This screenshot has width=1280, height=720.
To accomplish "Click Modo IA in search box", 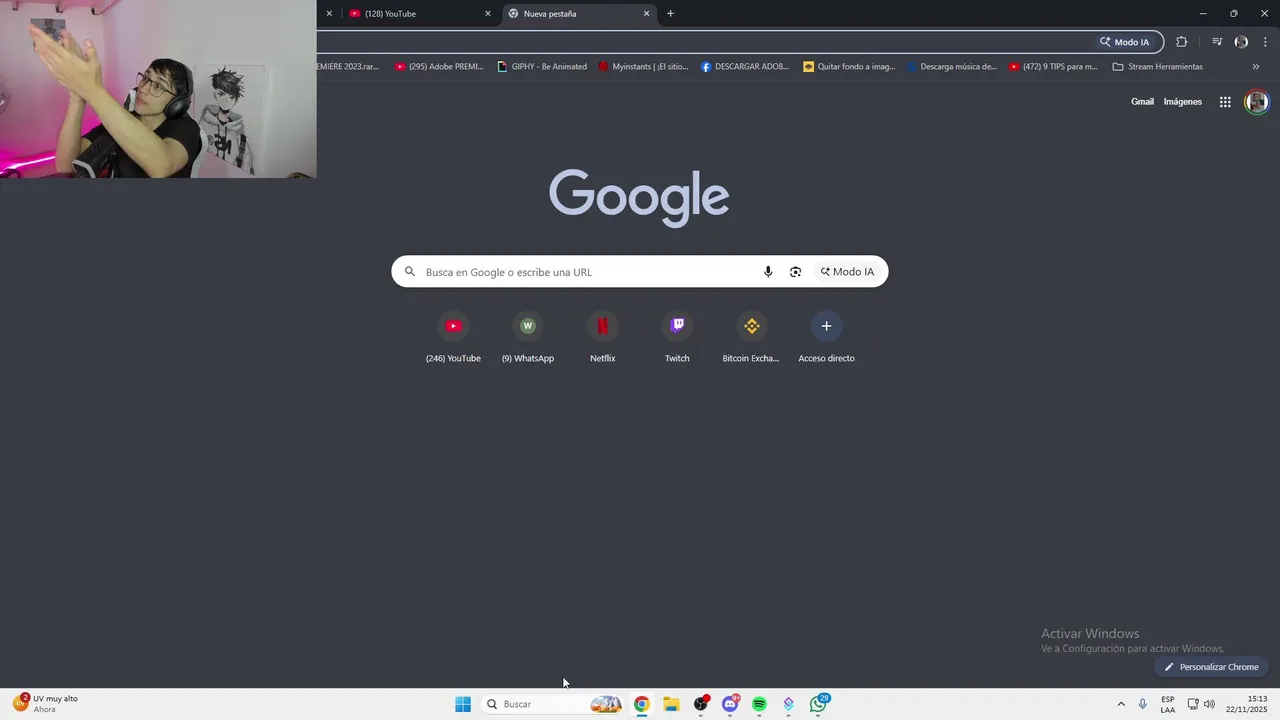I will 847,272.
